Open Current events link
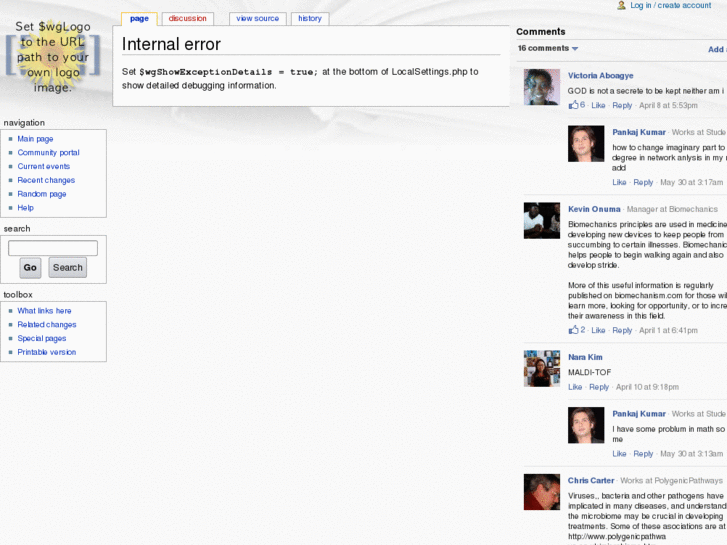 (44, 166)
